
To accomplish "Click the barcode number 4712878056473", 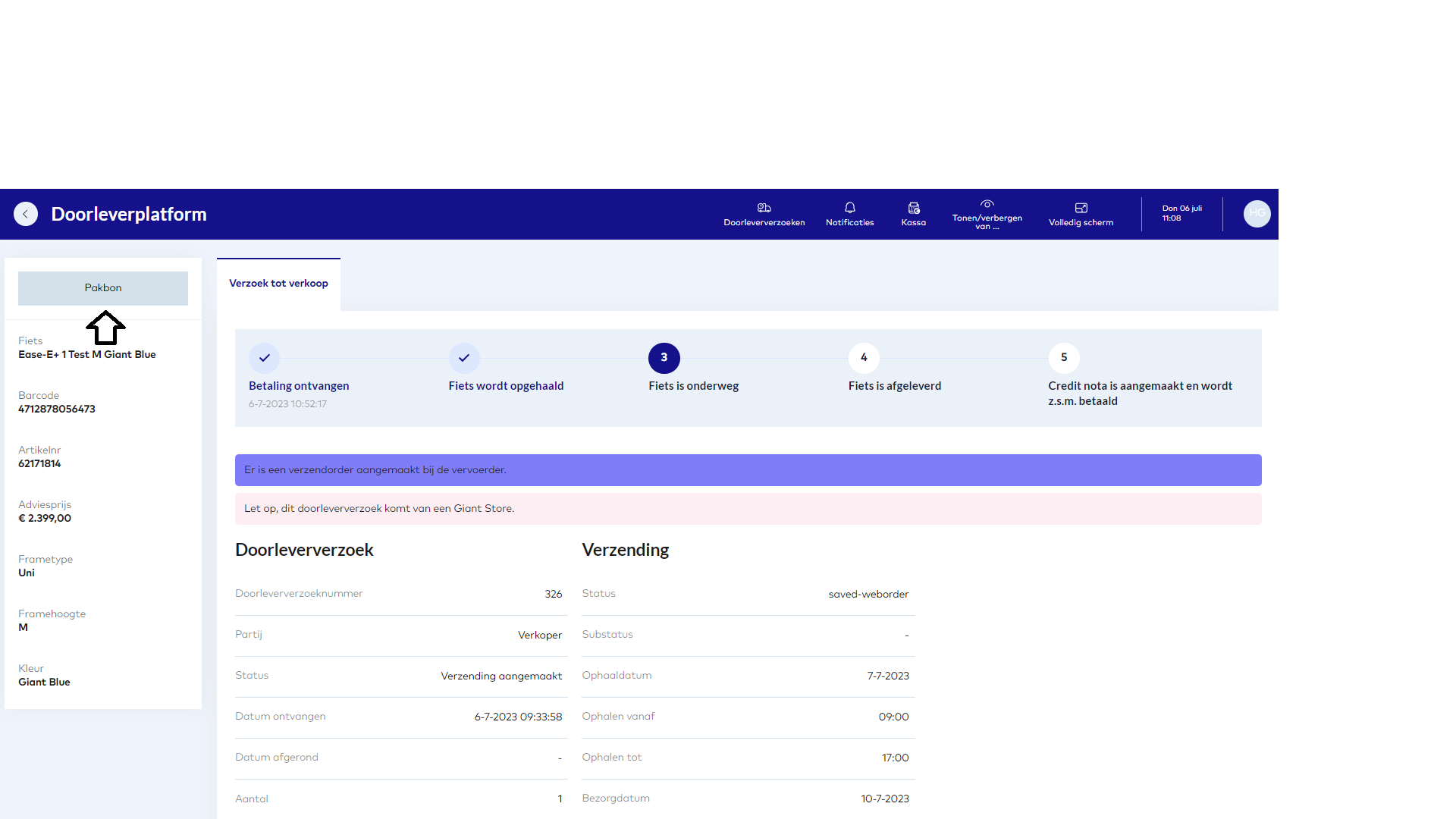I will [57, 409].
